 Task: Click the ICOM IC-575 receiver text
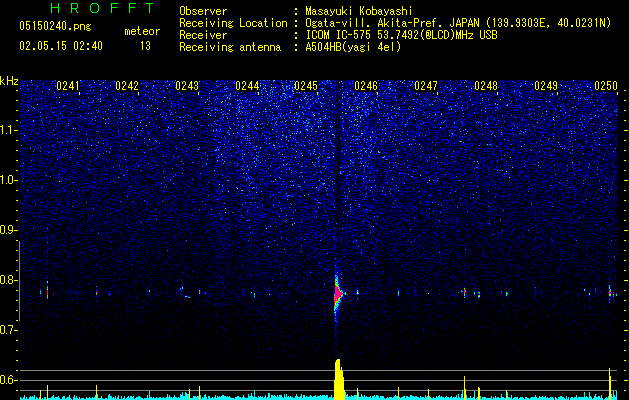pos(401,35)
